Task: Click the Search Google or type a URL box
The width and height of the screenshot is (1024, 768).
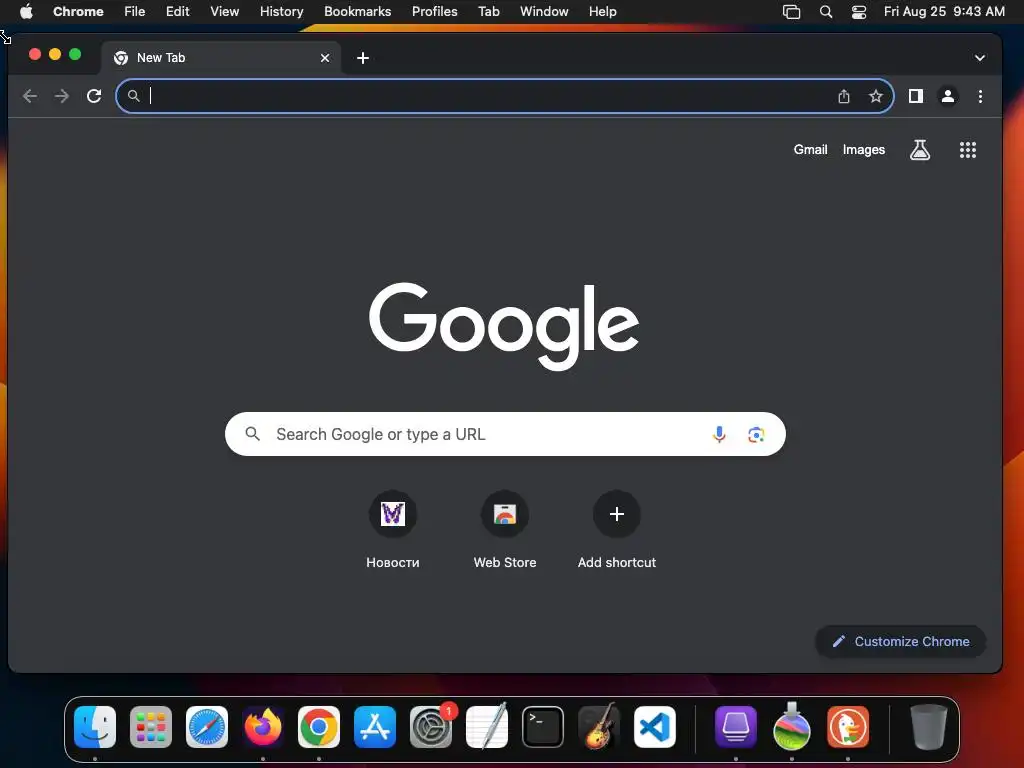Action: (505, 434)
